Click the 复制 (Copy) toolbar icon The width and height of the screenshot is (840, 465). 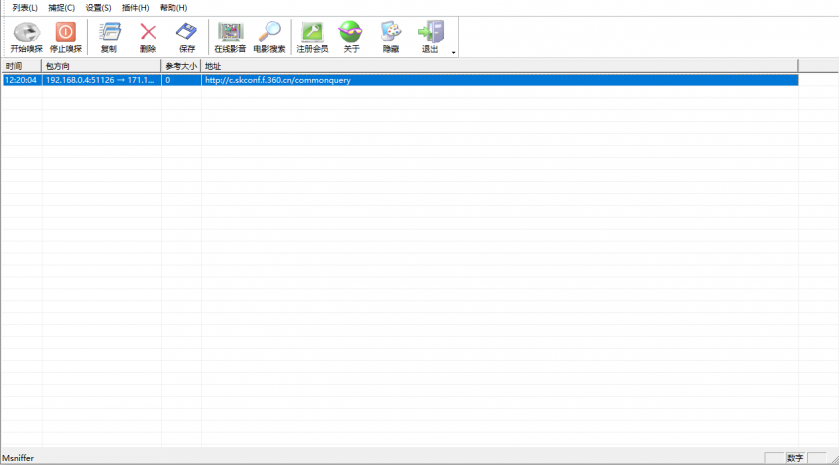[109, 37]
